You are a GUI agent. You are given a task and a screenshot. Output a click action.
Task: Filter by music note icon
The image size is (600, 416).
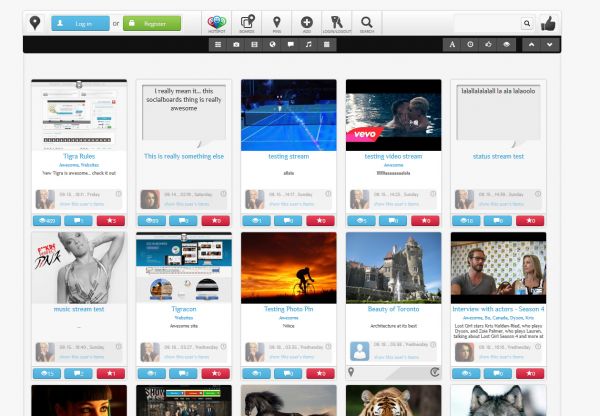point(309,44)
